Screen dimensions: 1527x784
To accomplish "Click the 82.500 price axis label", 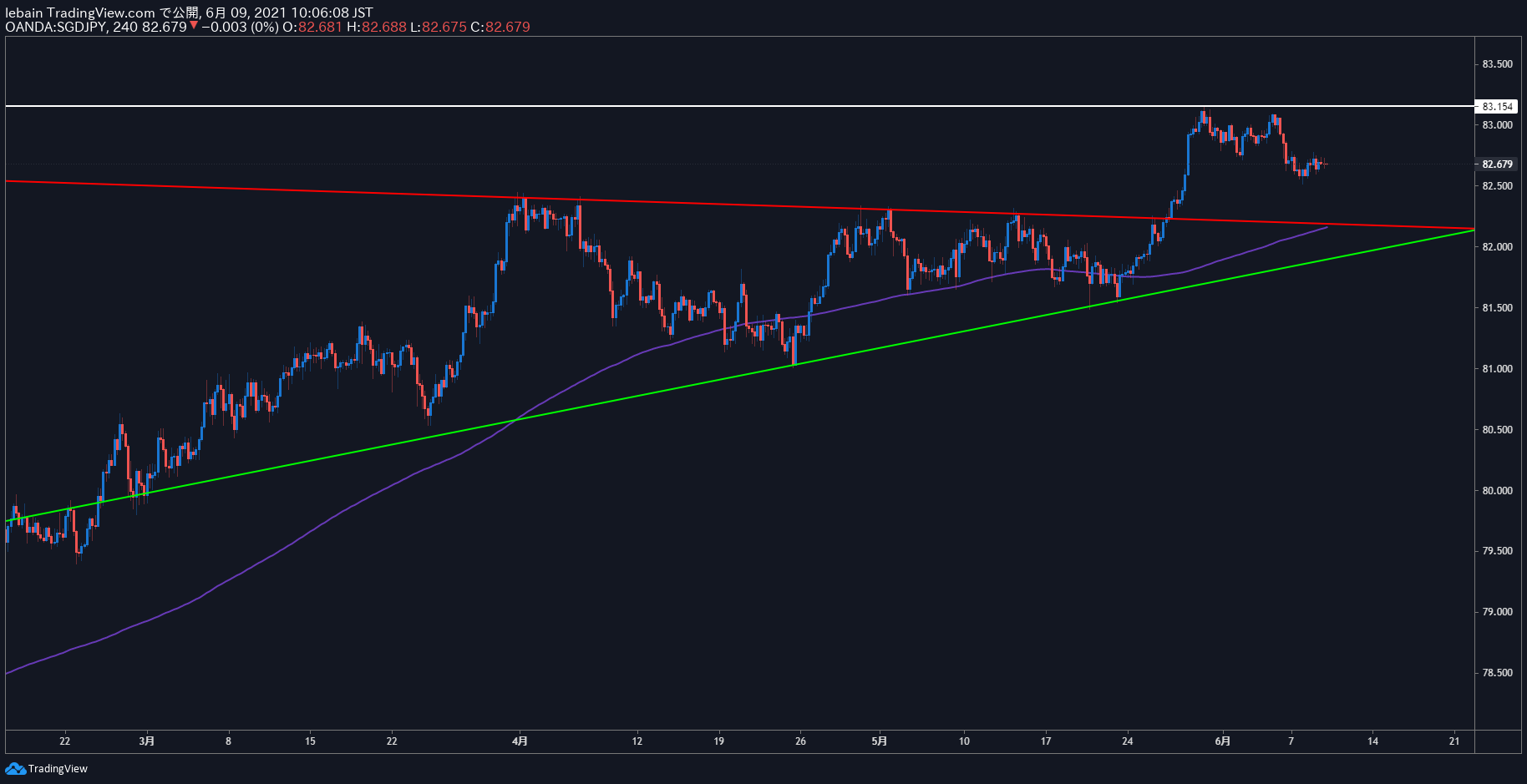I will tap(1497, 186).
